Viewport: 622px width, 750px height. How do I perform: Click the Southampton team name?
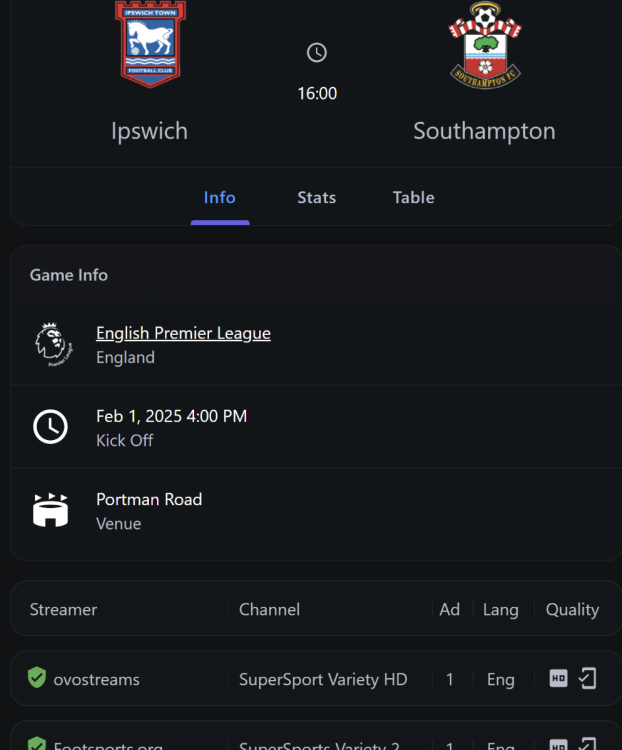(x=484, y=131)
